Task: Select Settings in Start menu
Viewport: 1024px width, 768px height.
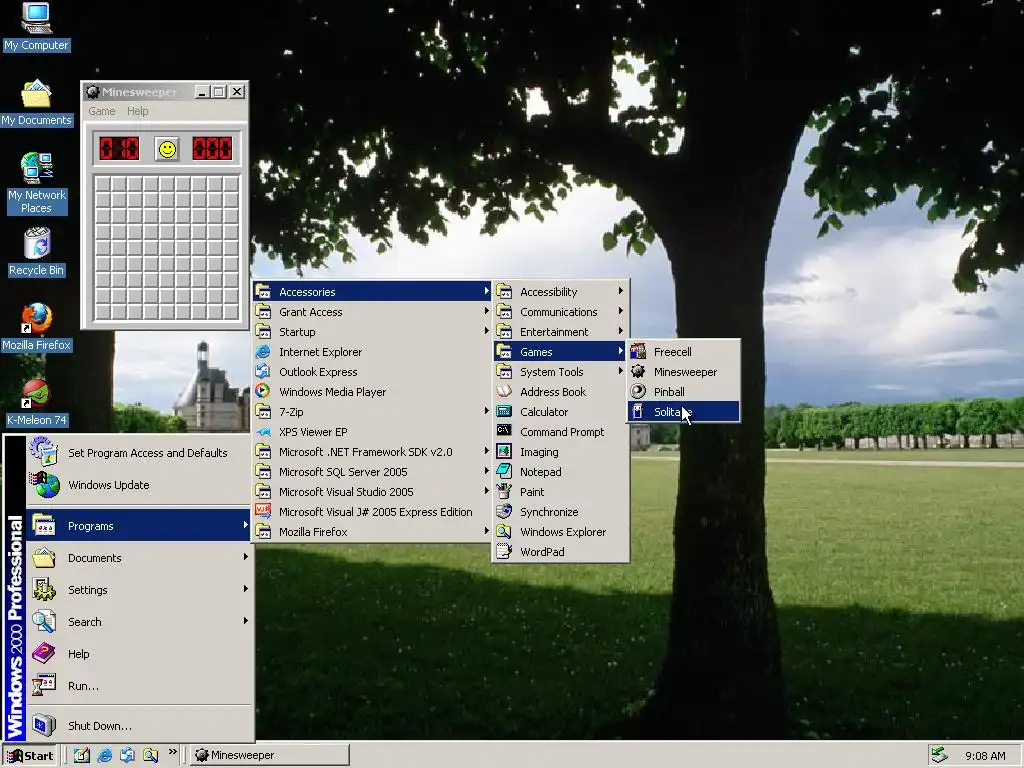Action: click(x=139, y=590)
